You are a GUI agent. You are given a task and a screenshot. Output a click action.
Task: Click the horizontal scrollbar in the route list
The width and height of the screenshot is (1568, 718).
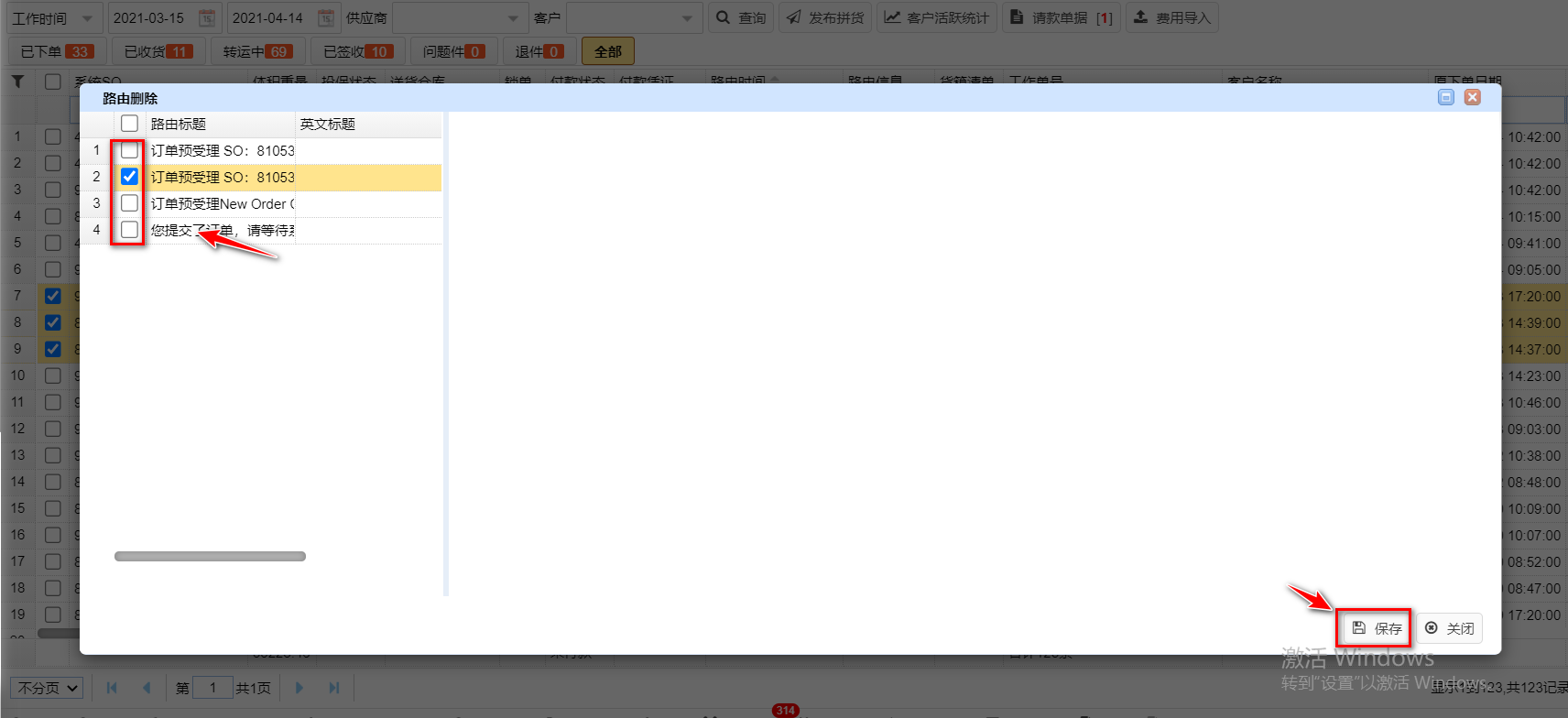click(210, 556)
